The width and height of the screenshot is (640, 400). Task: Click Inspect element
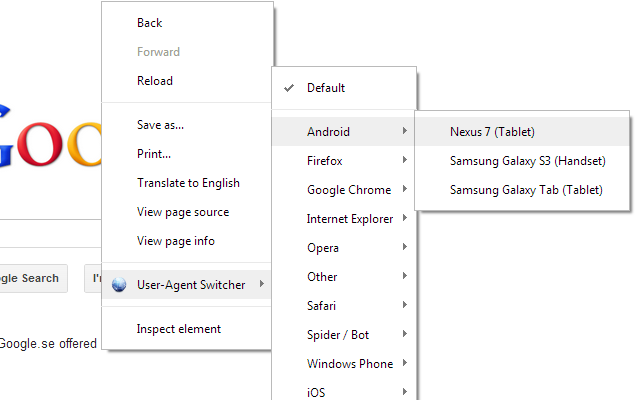click(179, 329)
